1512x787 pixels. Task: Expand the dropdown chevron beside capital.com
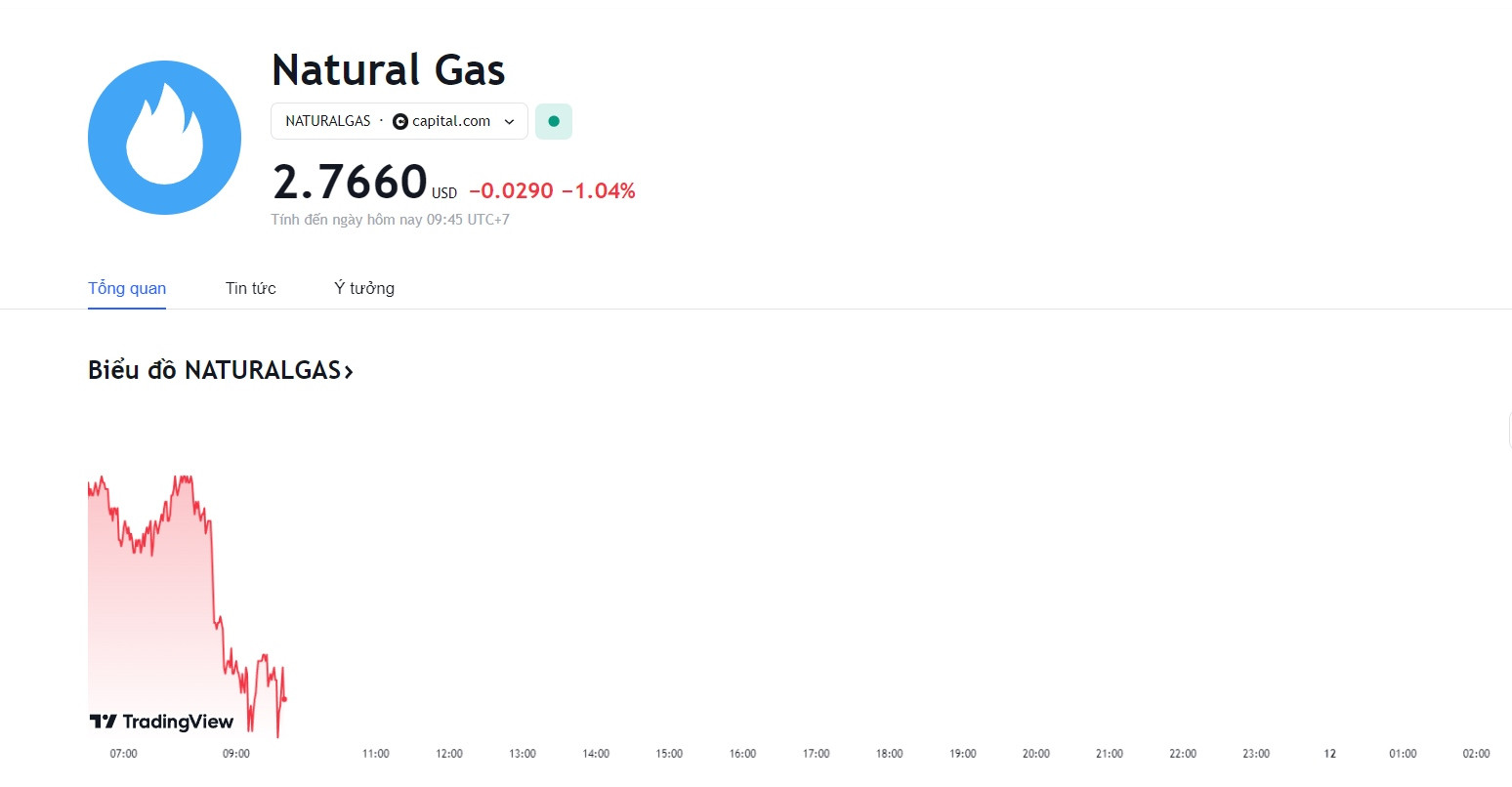click(509, 122)
